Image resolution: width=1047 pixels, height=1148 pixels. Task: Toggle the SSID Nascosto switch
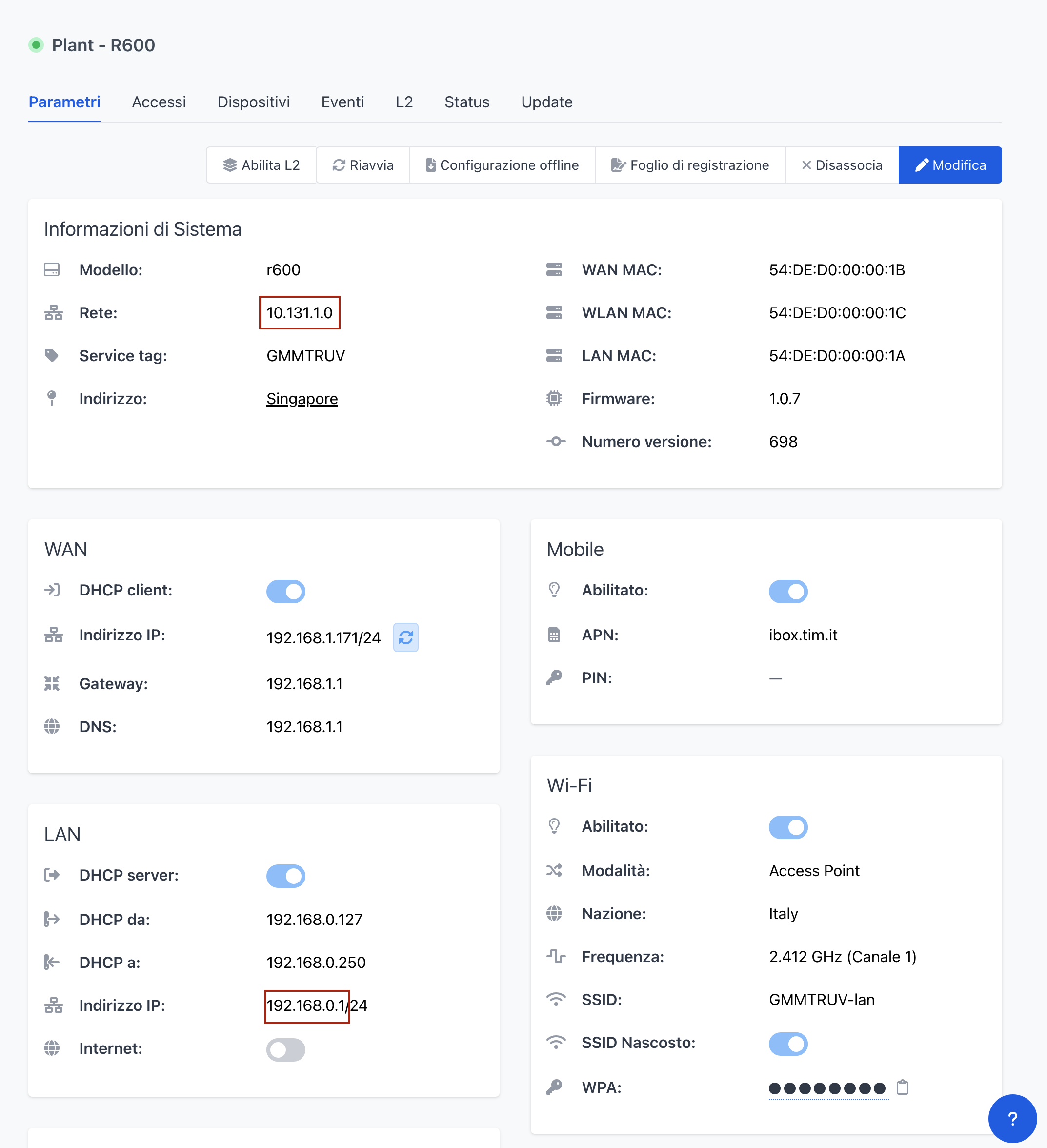[x=788, y=1043]
